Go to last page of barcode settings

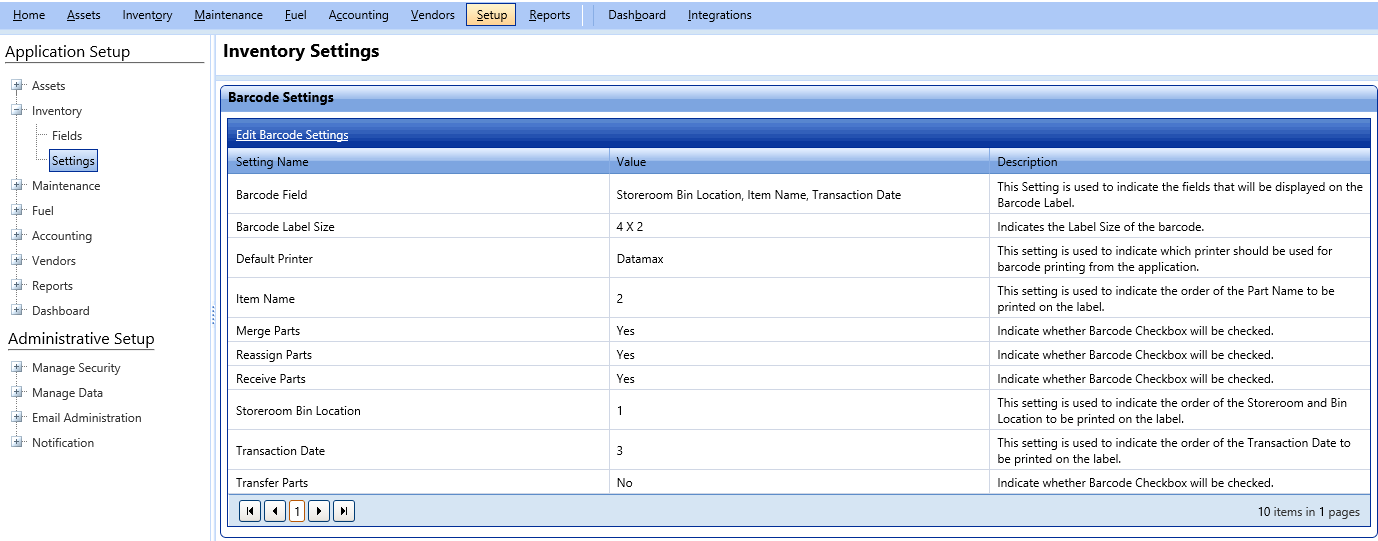tap(344, 511)
